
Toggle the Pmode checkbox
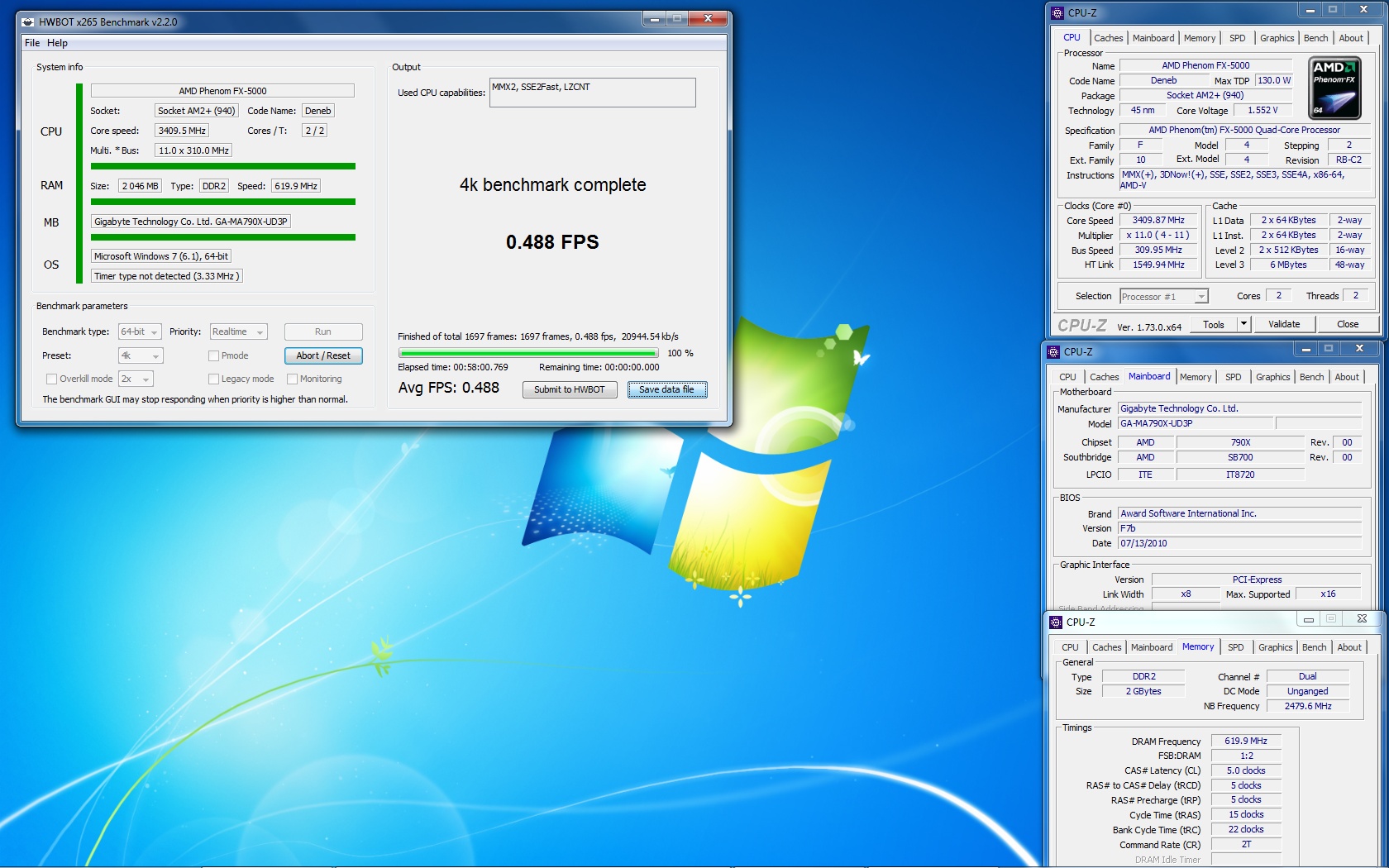coord(213,355)
